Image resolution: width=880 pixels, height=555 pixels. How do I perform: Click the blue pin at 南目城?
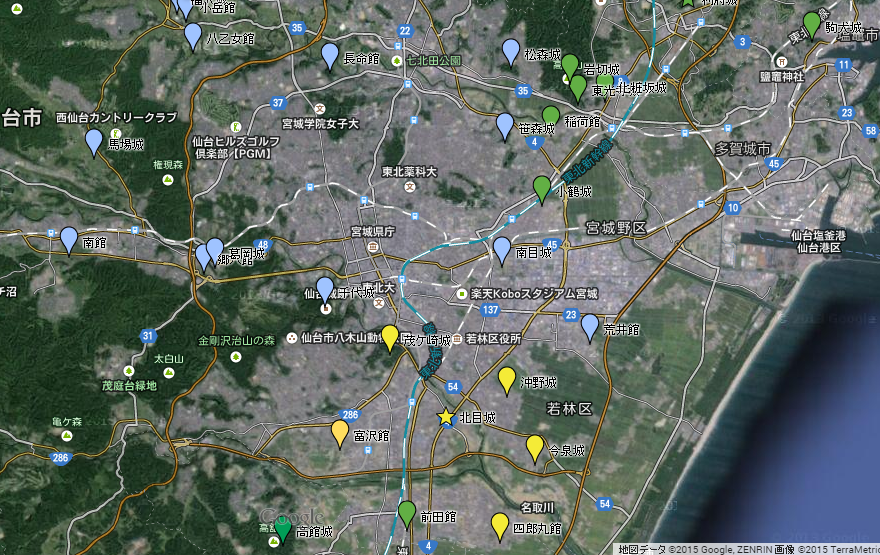coord(502,250)
